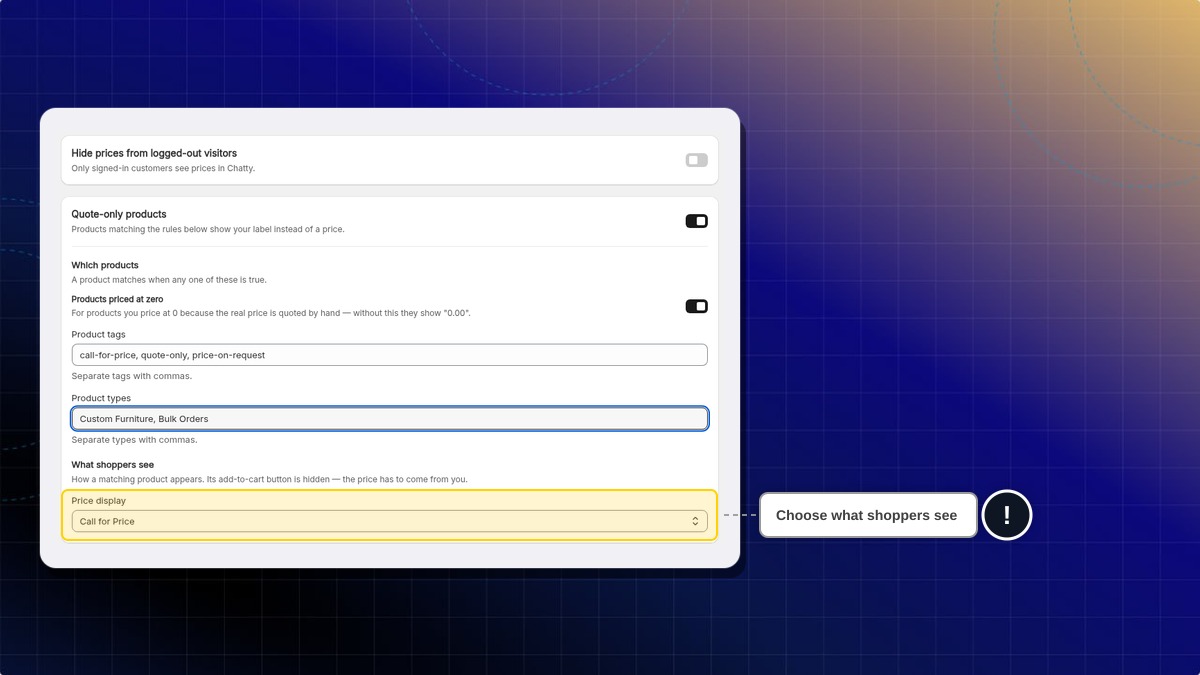This screenshot has height=675, width=1200.
Task: Open the Price display dropdown
Action: click(x=389, y=521)
